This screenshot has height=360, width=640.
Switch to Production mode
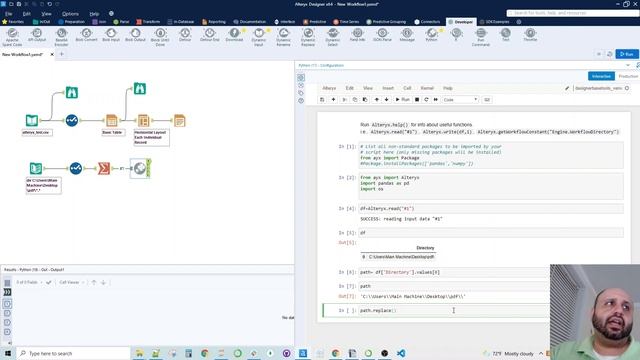(628, 76)
